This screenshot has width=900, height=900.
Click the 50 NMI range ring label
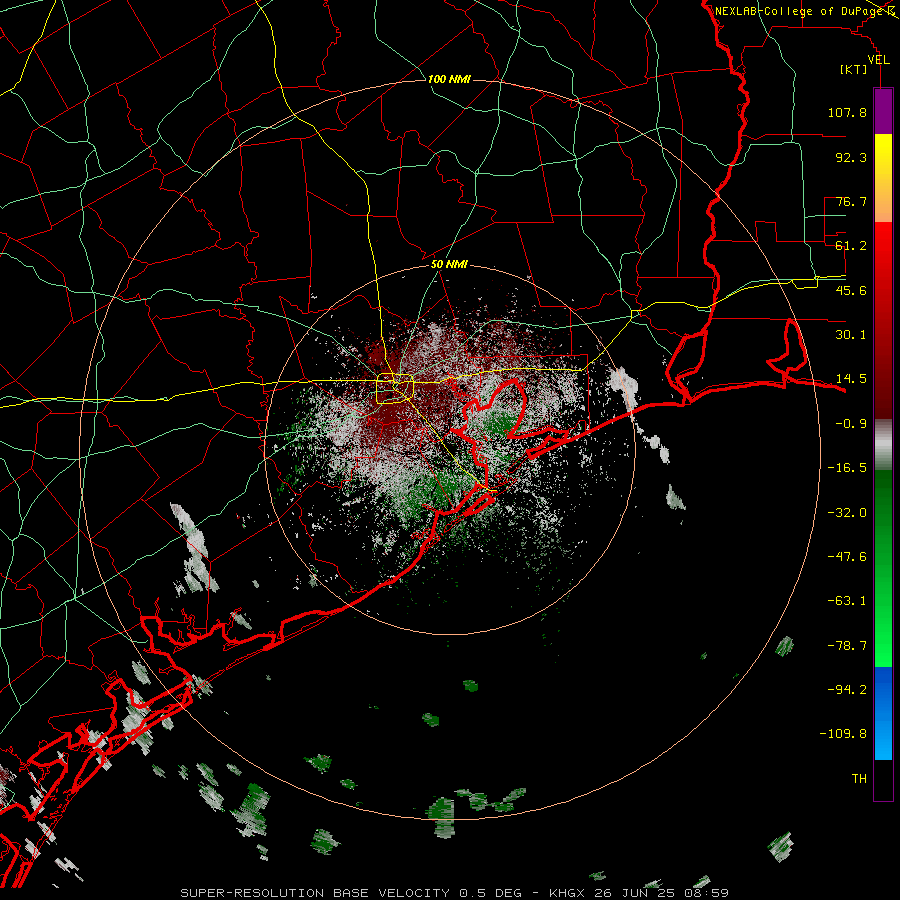[x=449, y=265]
